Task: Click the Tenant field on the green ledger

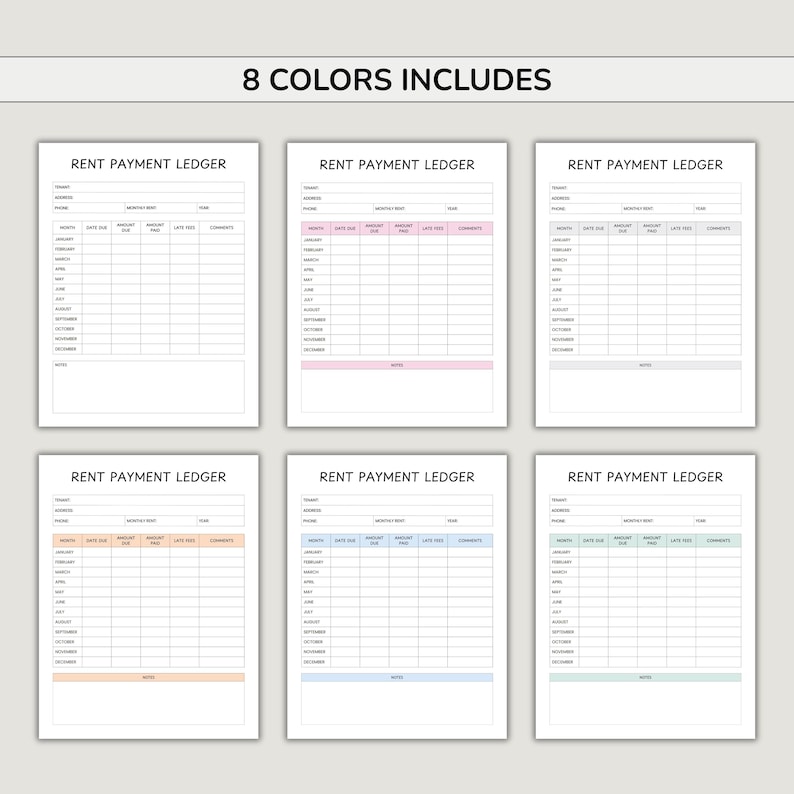Action: click(645, 500)
